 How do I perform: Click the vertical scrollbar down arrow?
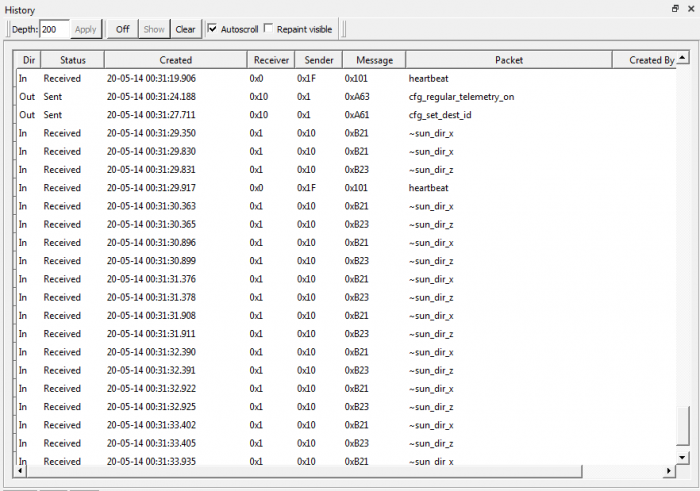683,456
